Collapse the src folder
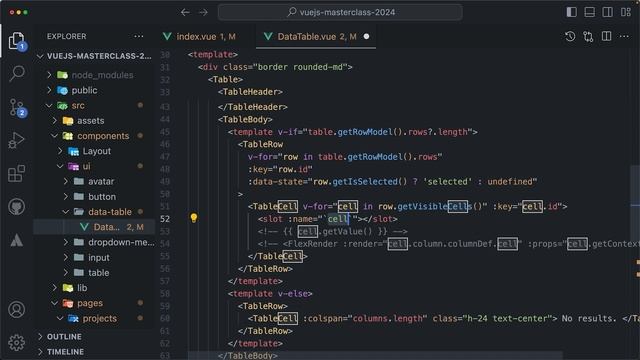 point(94,105)
